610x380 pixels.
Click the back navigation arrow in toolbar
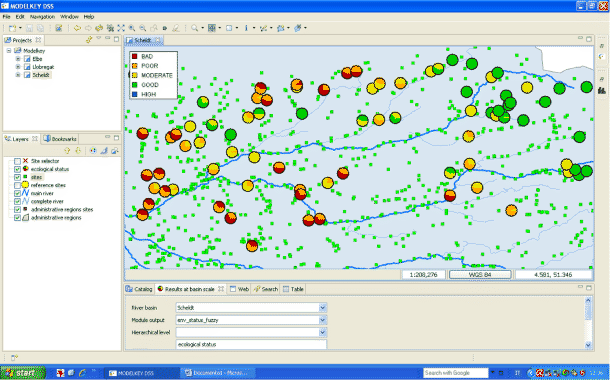coord(77,28)
